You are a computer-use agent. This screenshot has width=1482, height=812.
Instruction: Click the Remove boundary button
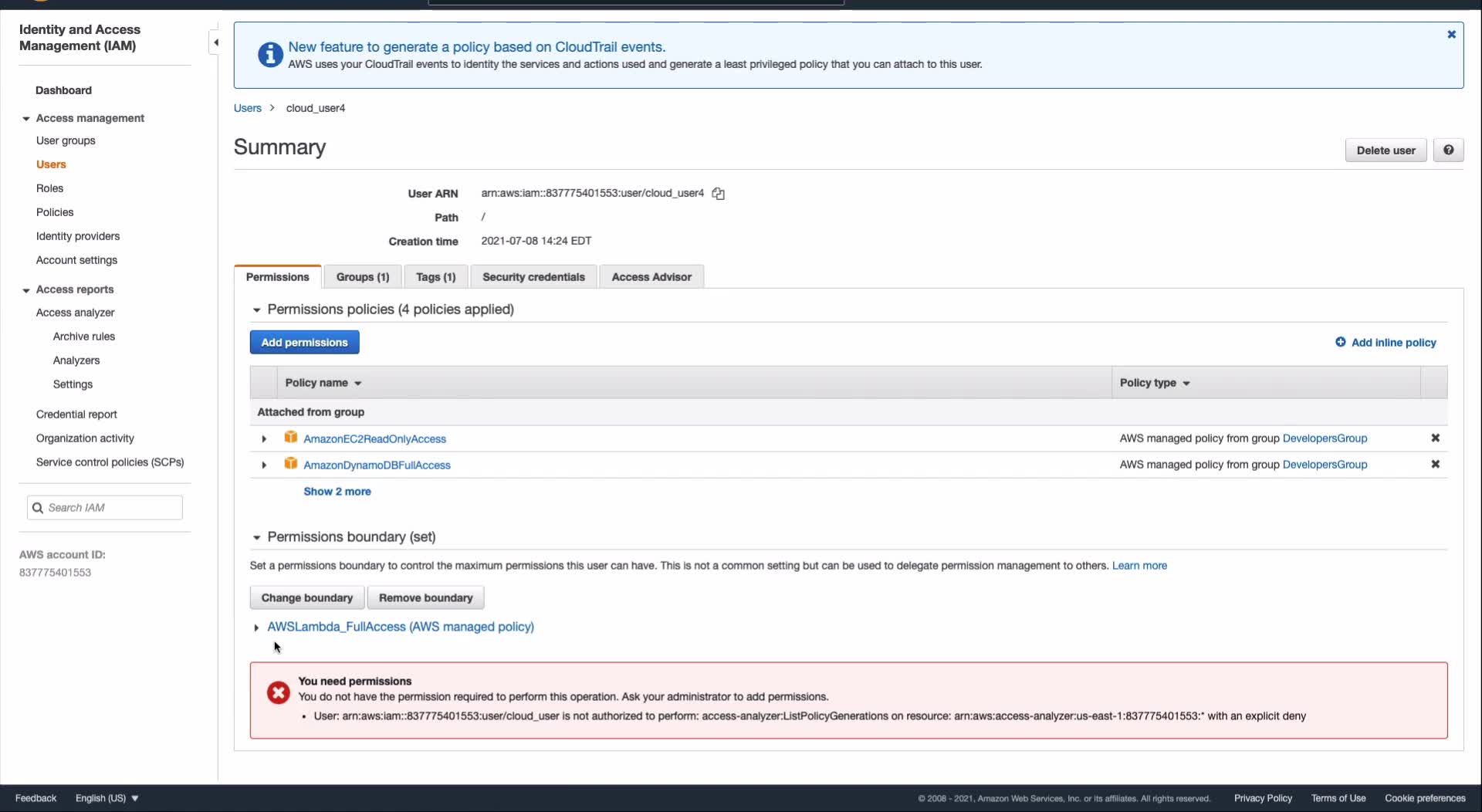[426, 598]
